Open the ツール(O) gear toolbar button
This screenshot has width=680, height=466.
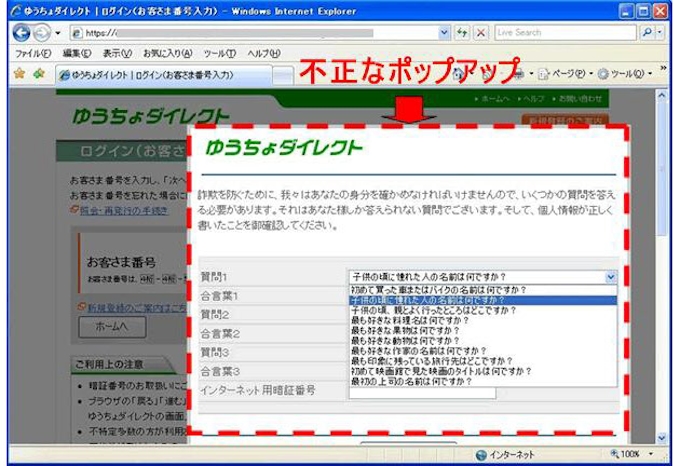pos(629,73)
